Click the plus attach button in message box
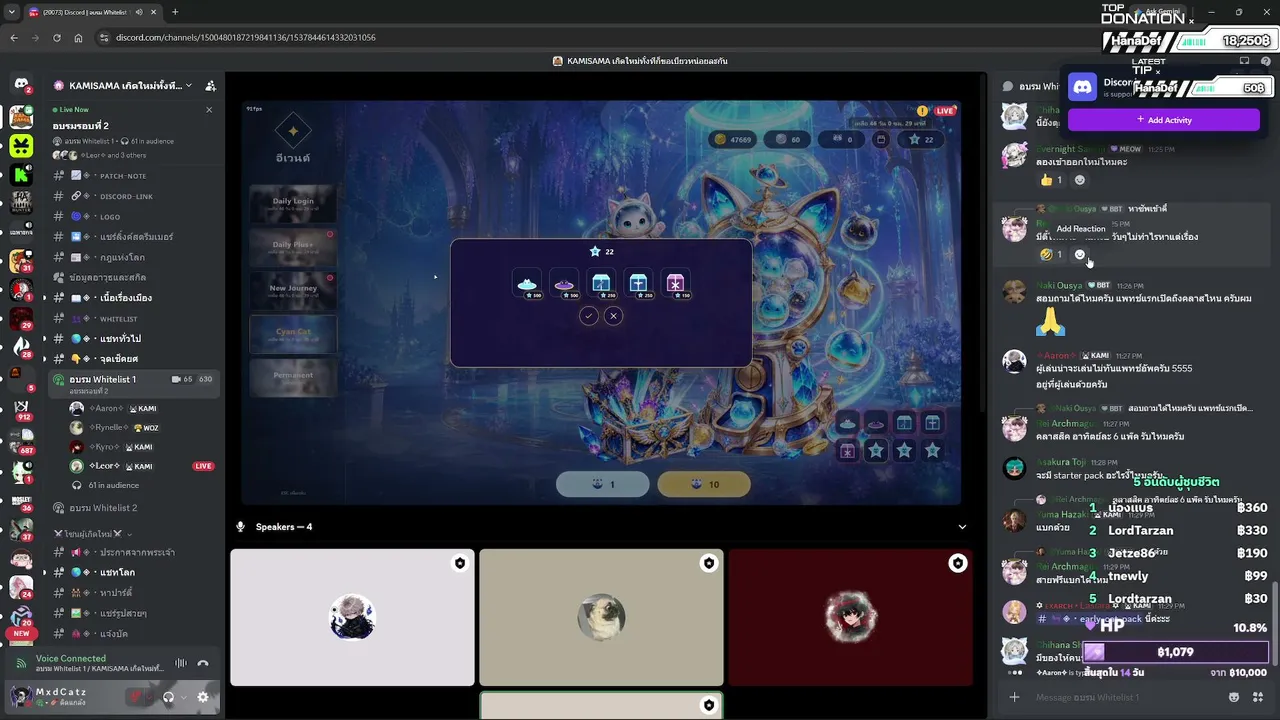The height and width of the screenshot is (720, 1280). pyautogui.click(x=1014, y=697)
